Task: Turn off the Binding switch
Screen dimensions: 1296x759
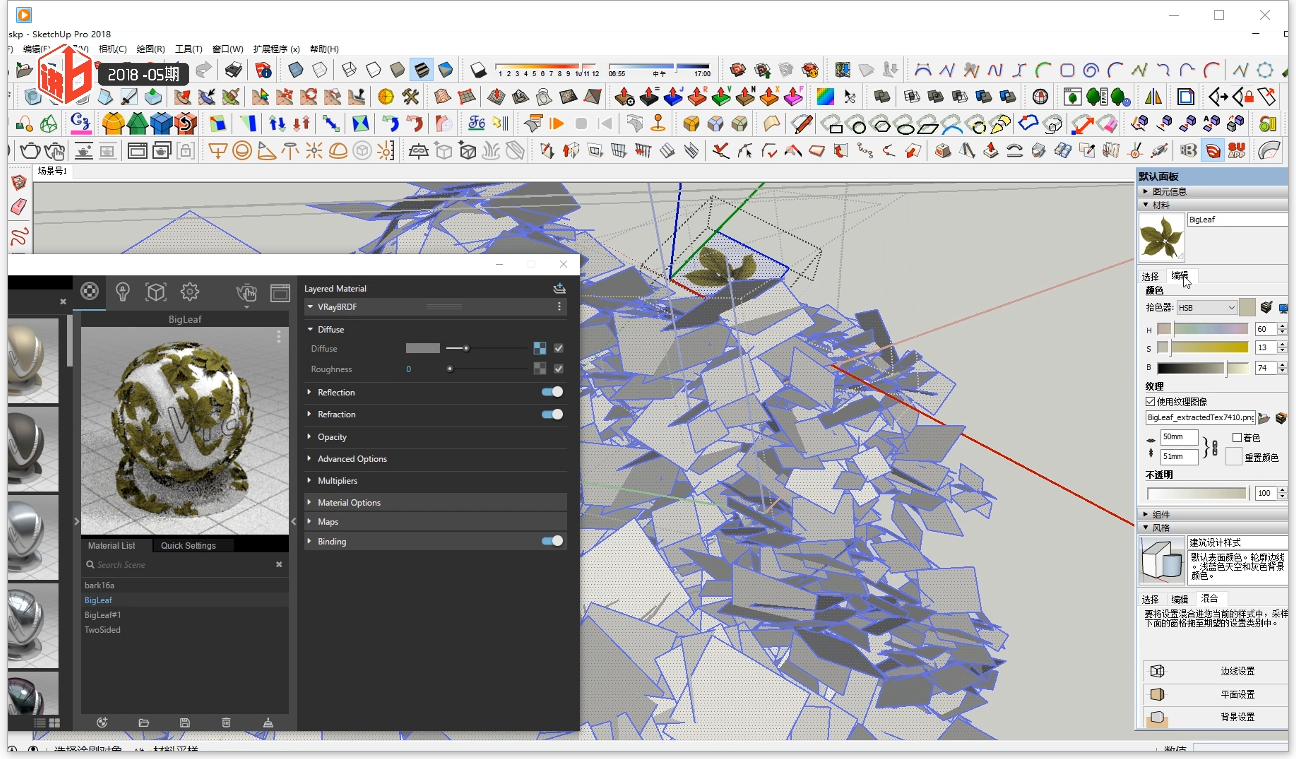Action: coord(552,541)
